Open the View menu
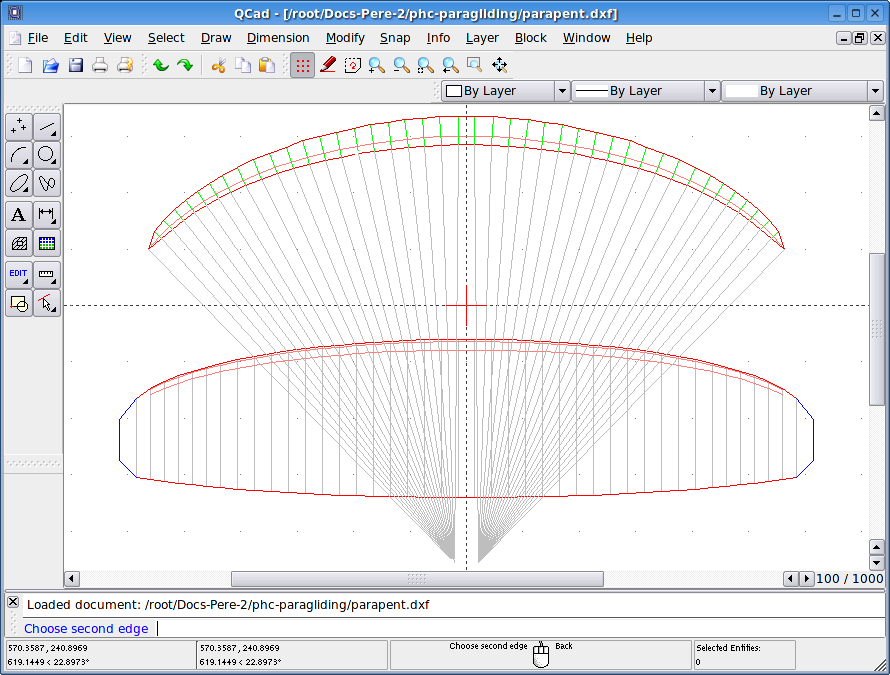The image size is (890, 675). tap(117, 38)
